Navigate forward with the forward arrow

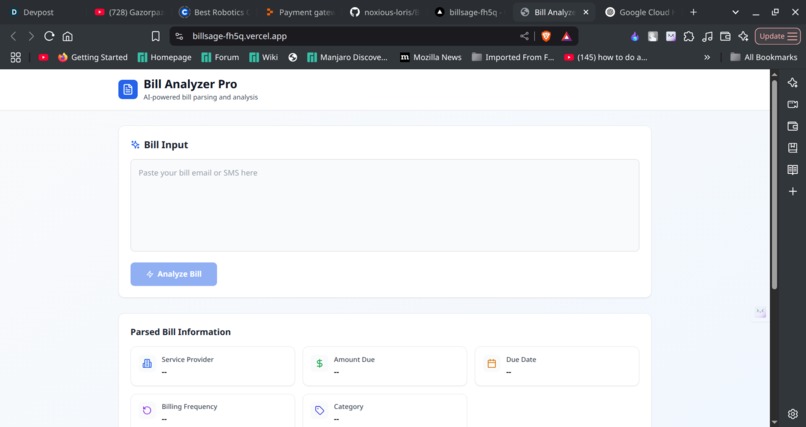click(x=31, y=36)
